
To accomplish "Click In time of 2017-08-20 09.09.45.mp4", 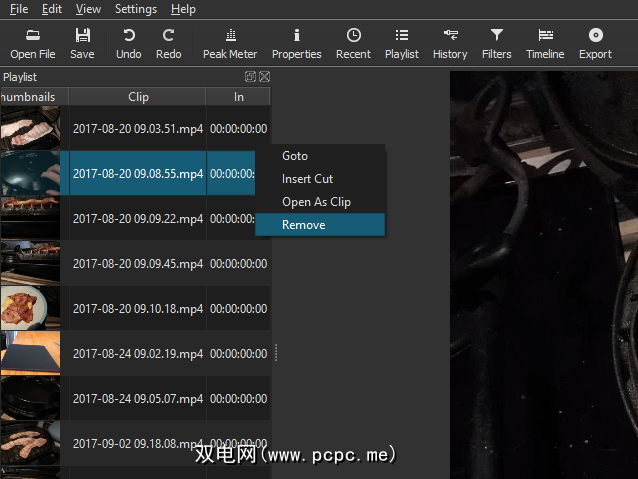I will coord(238,263).
